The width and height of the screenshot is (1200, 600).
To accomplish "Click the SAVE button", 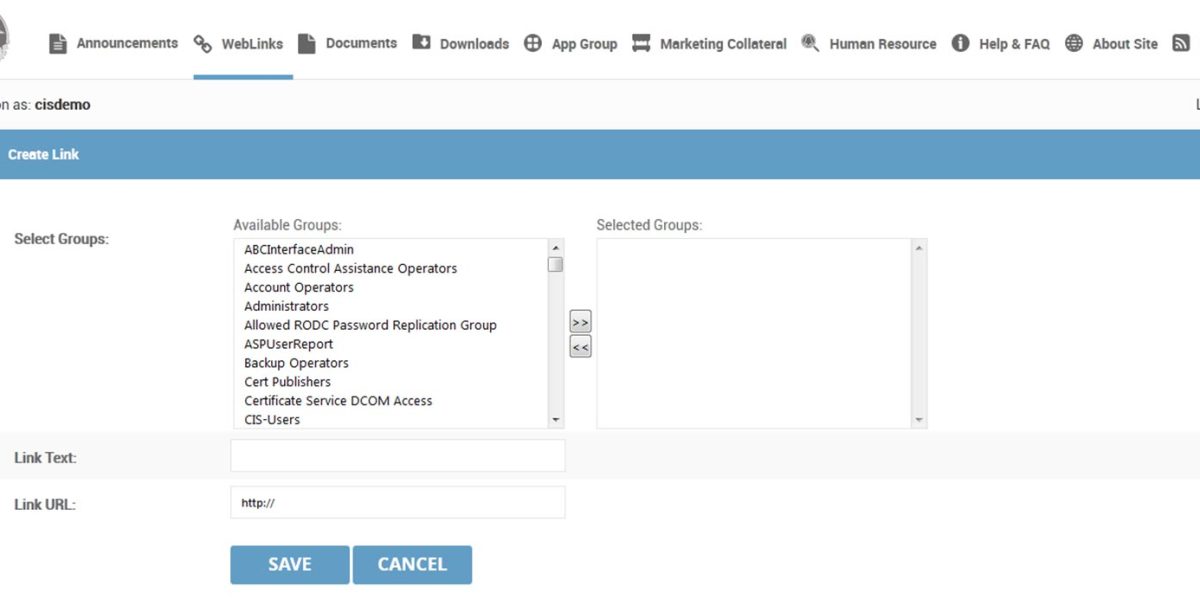I will (x=289, y=564).
